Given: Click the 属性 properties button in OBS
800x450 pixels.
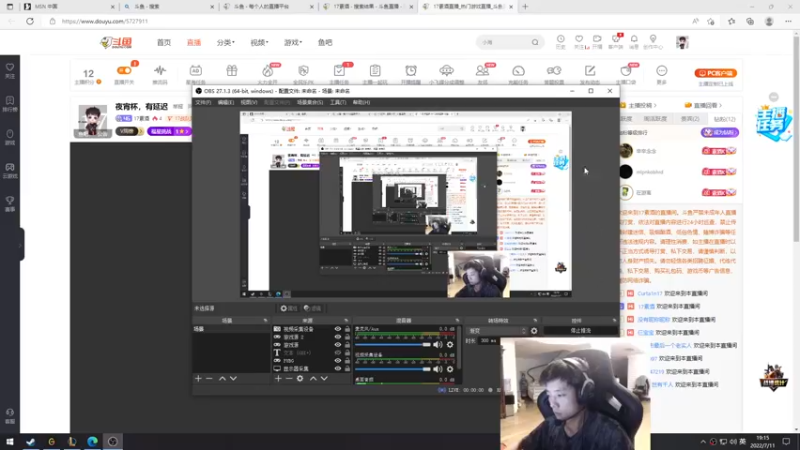Looking at the screenshot, I should coord(289,308).
